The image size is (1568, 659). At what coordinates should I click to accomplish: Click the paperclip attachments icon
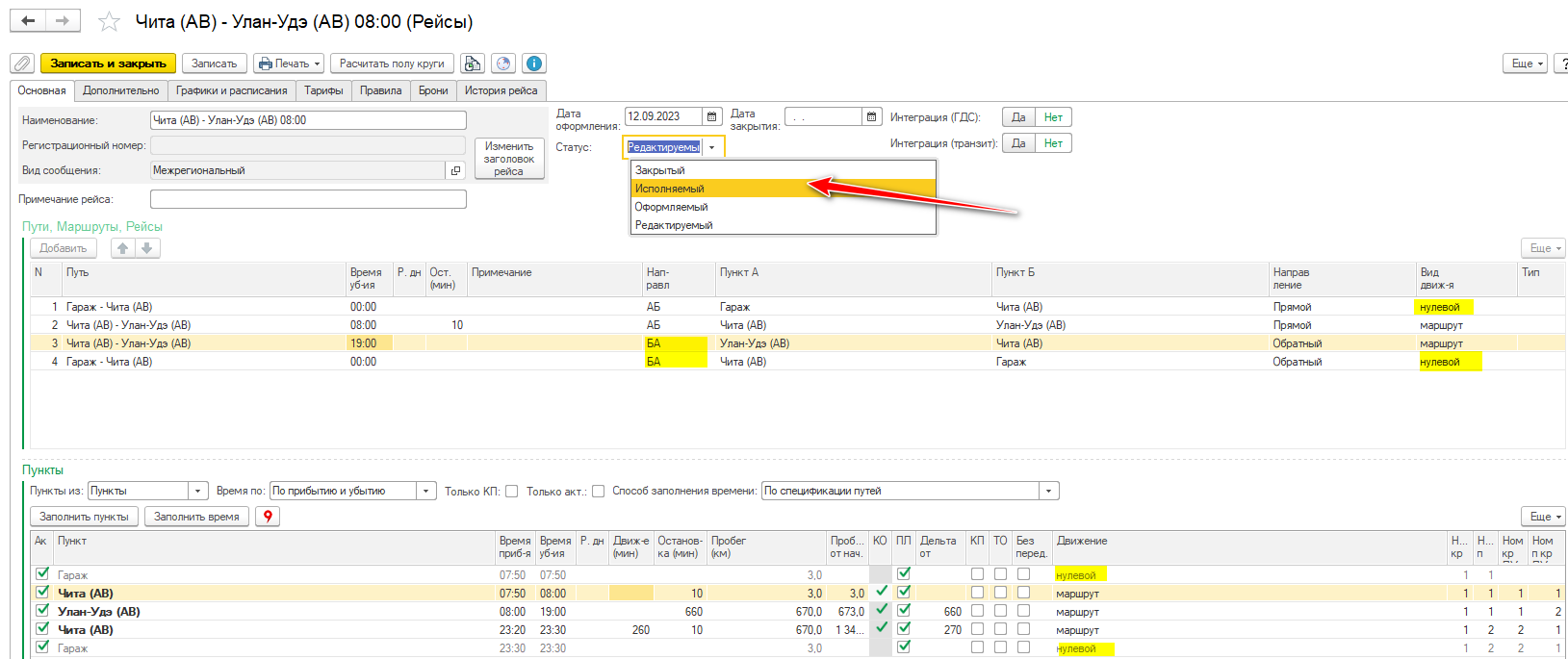coord(22,63)
